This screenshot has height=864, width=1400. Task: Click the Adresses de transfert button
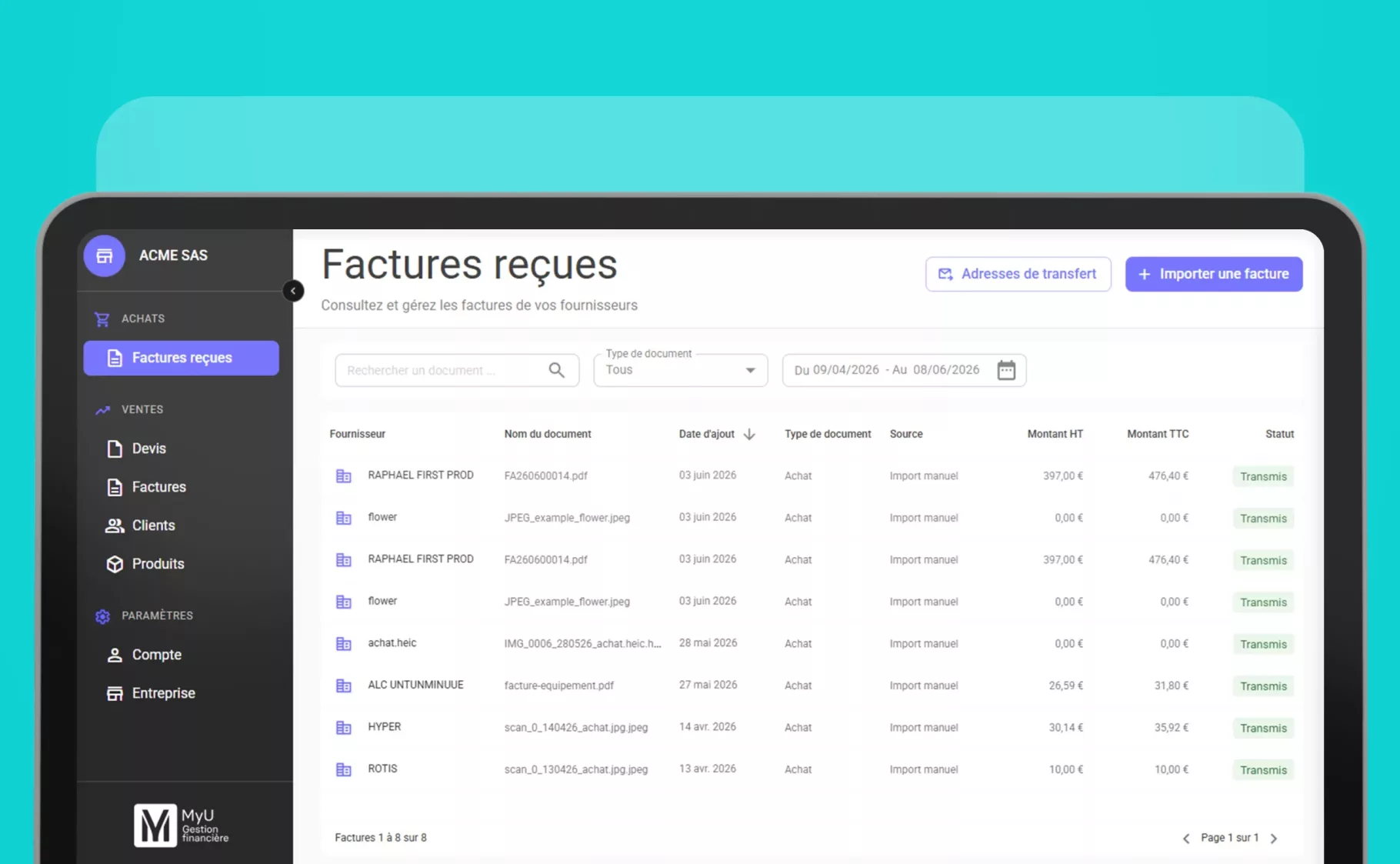(1018, 274)
